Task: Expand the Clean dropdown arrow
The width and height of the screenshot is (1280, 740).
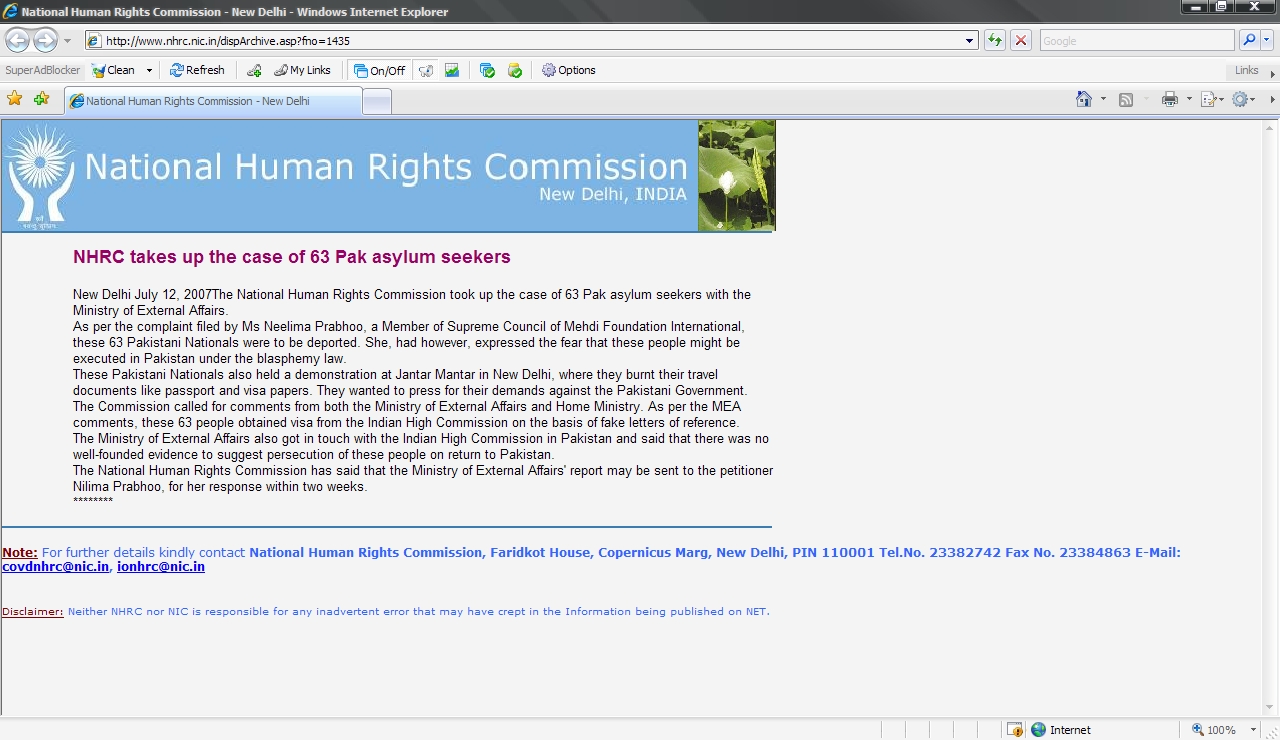Action: [149, 70]
